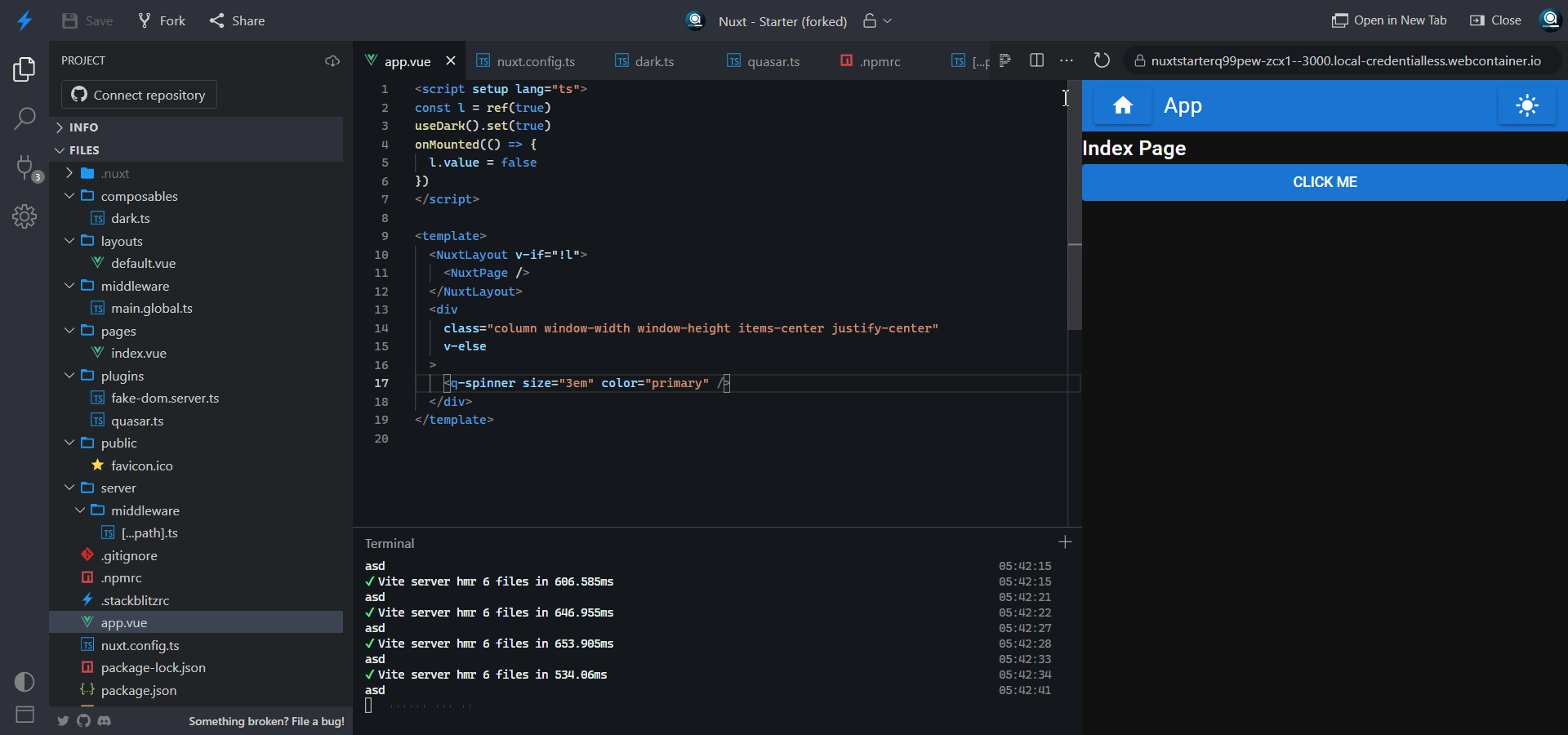
Task: Open the Search sidebar panel
Action: coord(24,118)
